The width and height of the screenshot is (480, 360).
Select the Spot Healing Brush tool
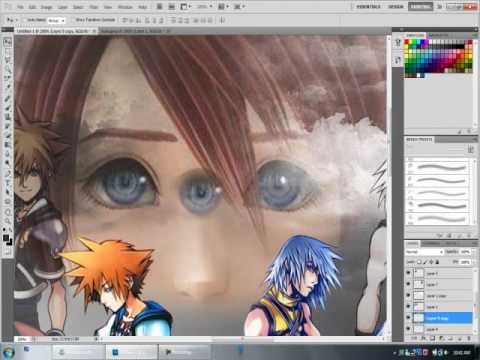pos(7,99)
